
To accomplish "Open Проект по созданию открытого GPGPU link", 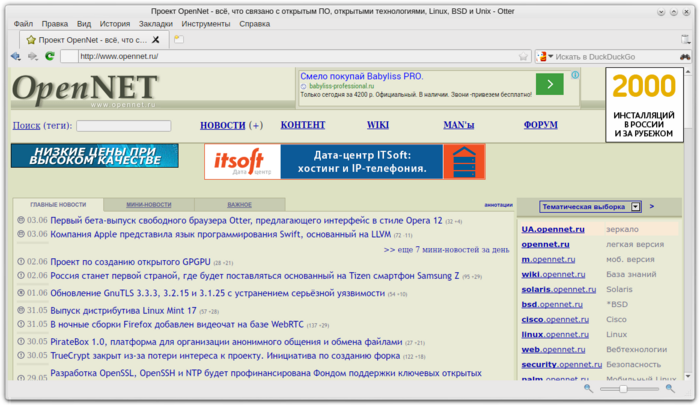I will [x=130, y=262].
